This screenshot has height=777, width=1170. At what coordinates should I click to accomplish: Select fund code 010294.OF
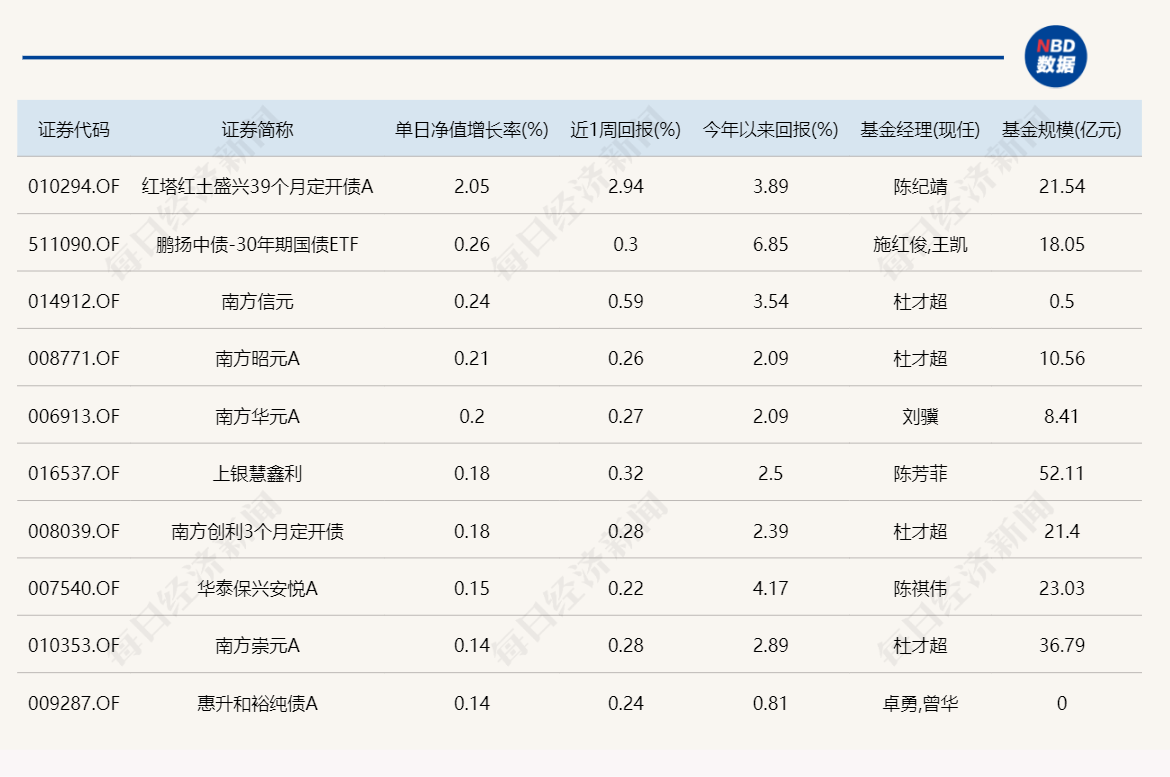click(74, 187)
